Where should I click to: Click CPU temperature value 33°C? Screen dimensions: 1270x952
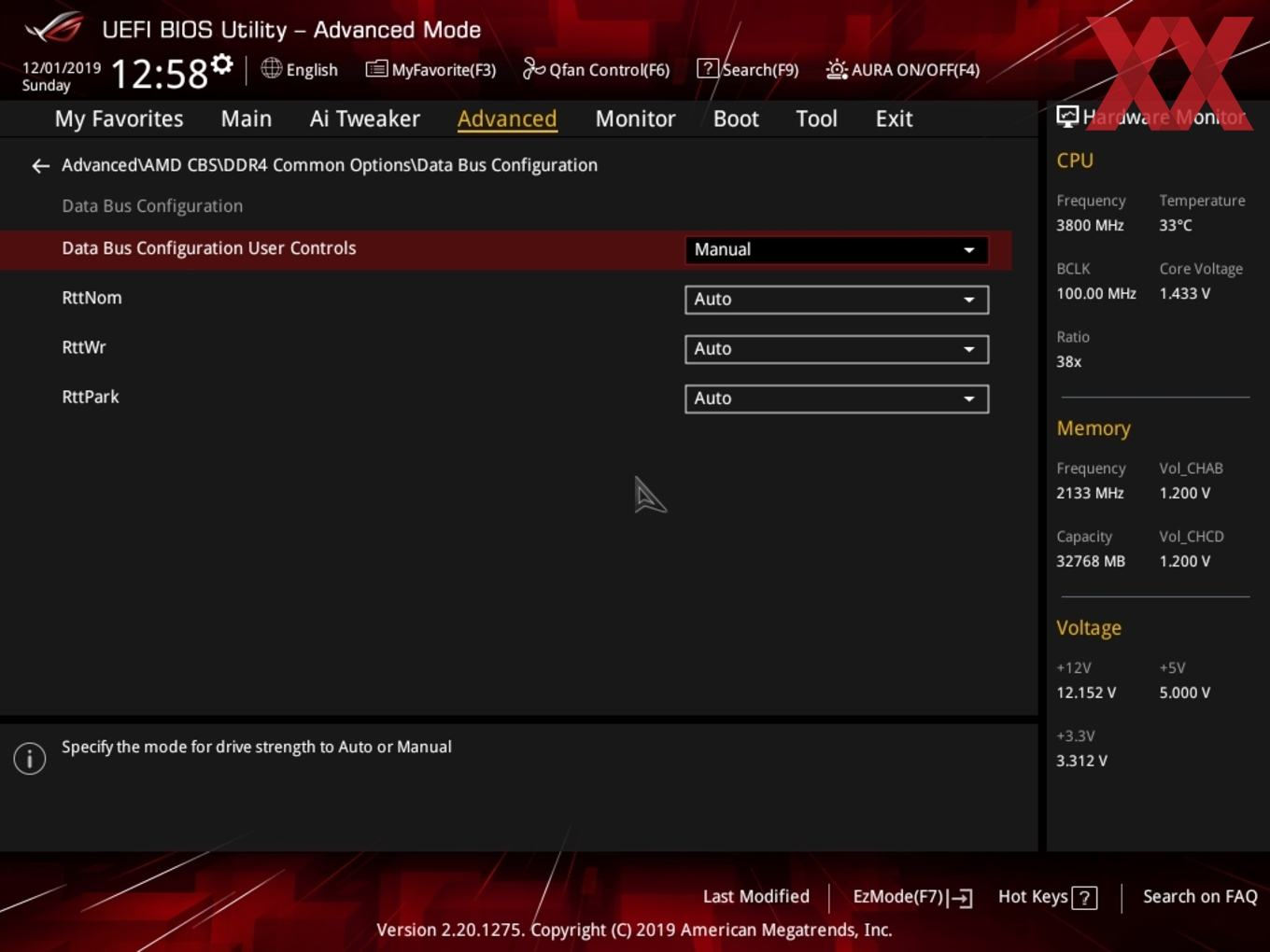tap(1176, 226)
